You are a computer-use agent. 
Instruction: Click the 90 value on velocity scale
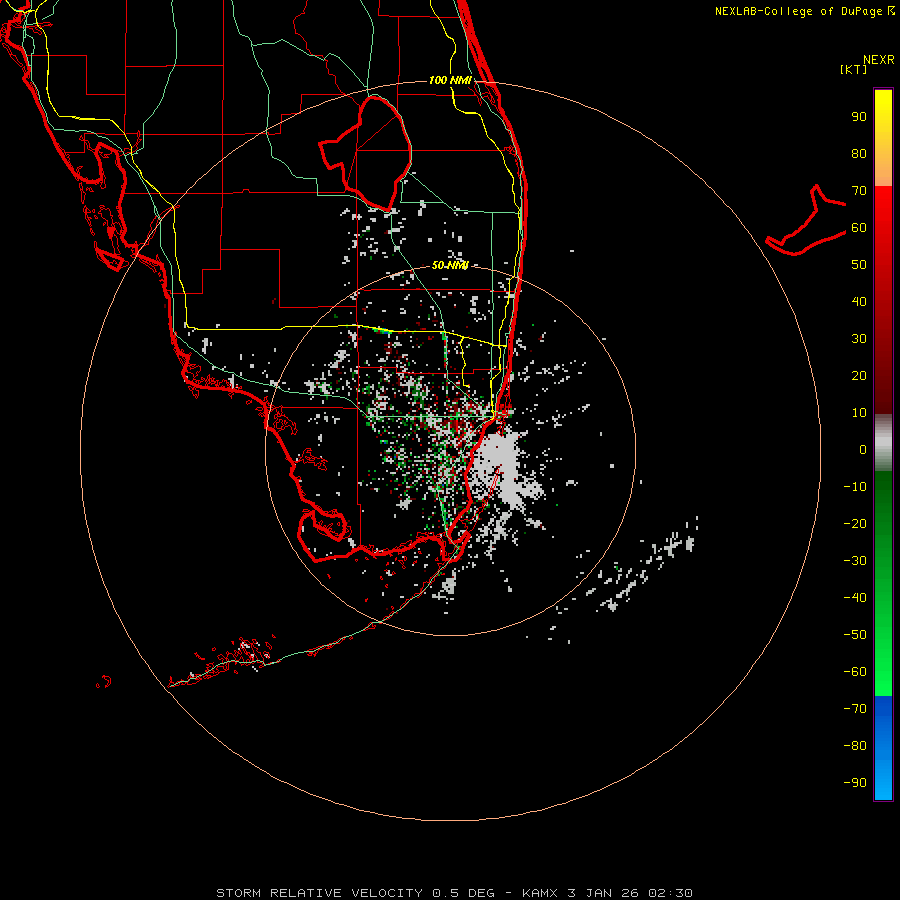point(859,117)
